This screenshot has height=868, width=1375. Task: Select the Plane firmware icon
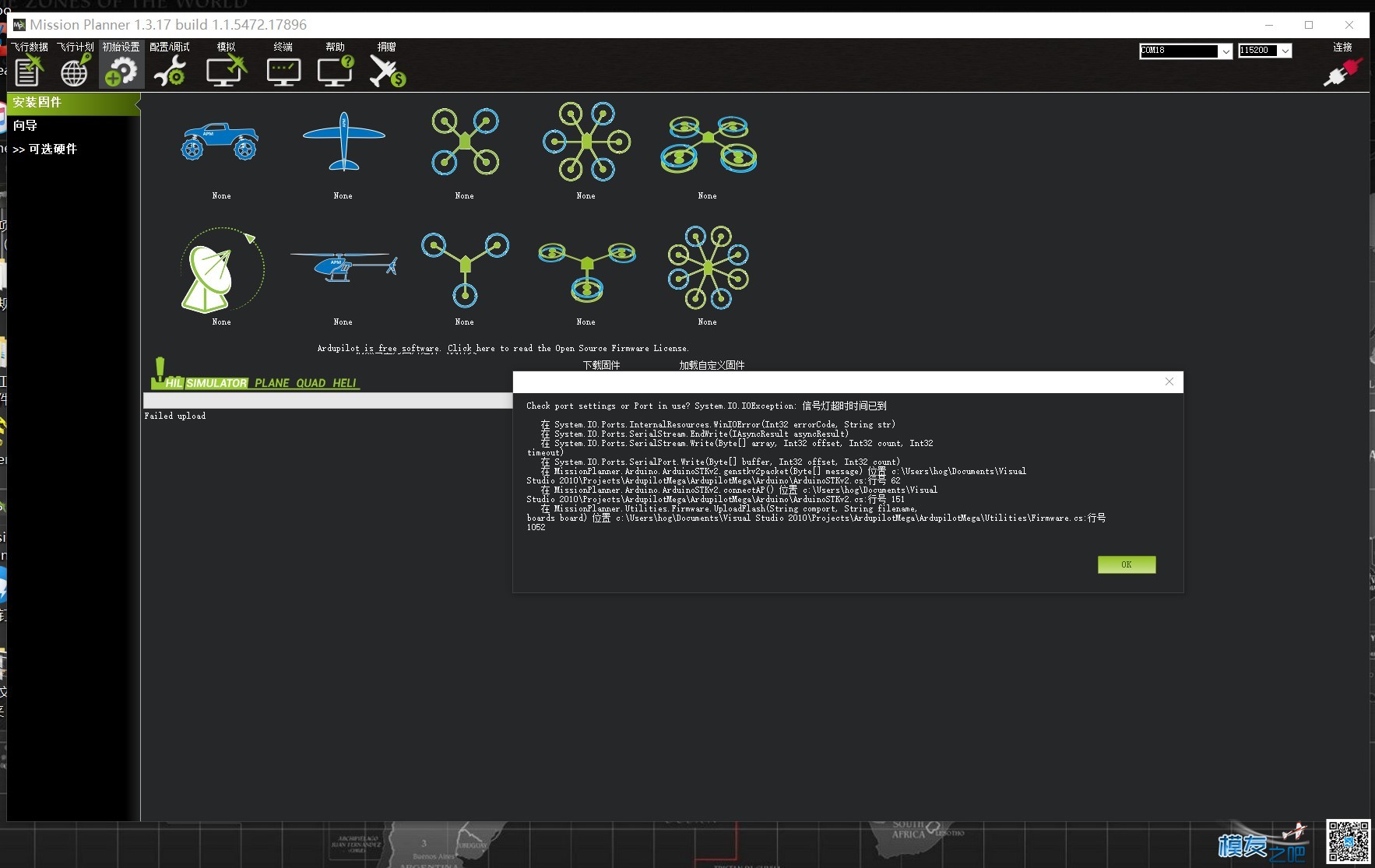(343, 141)
